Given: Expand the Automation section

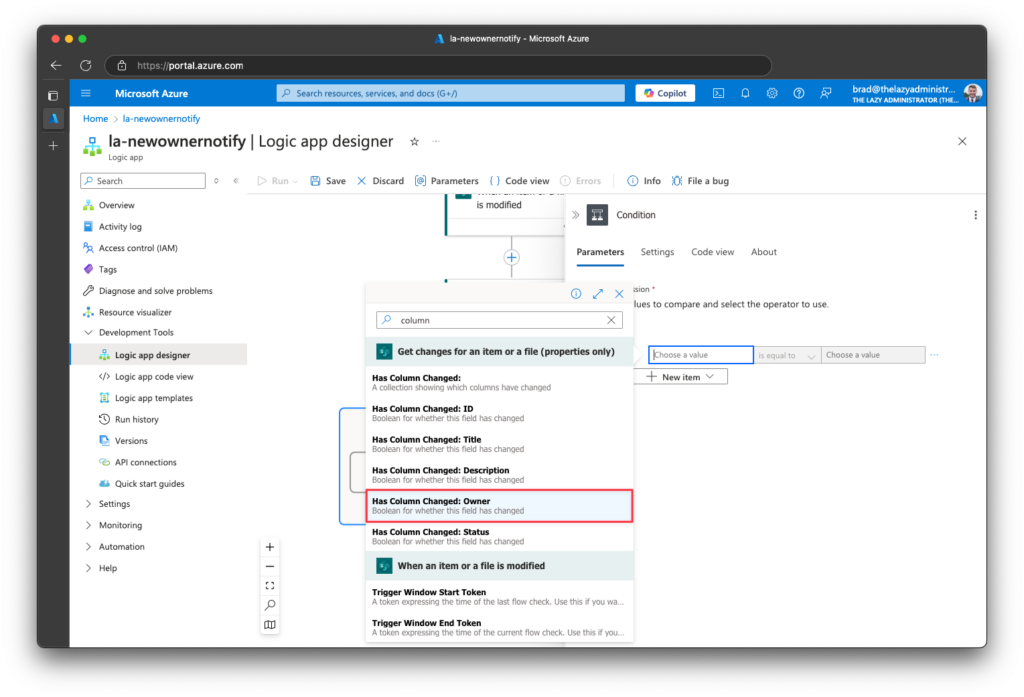Looking at the screenshot, I should [89, 547].
